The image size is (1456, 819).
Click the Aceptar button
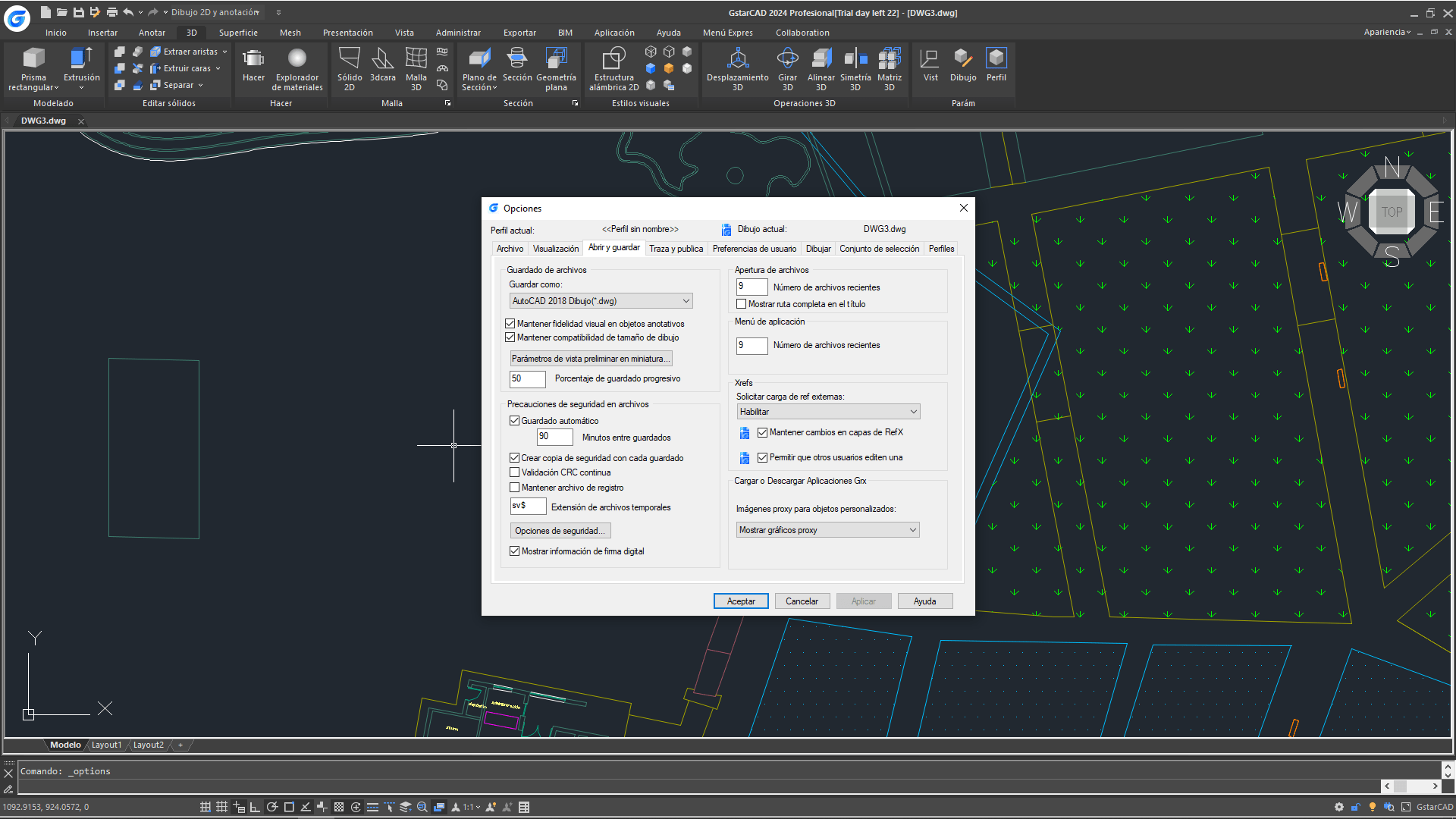(x=741, y=601)
